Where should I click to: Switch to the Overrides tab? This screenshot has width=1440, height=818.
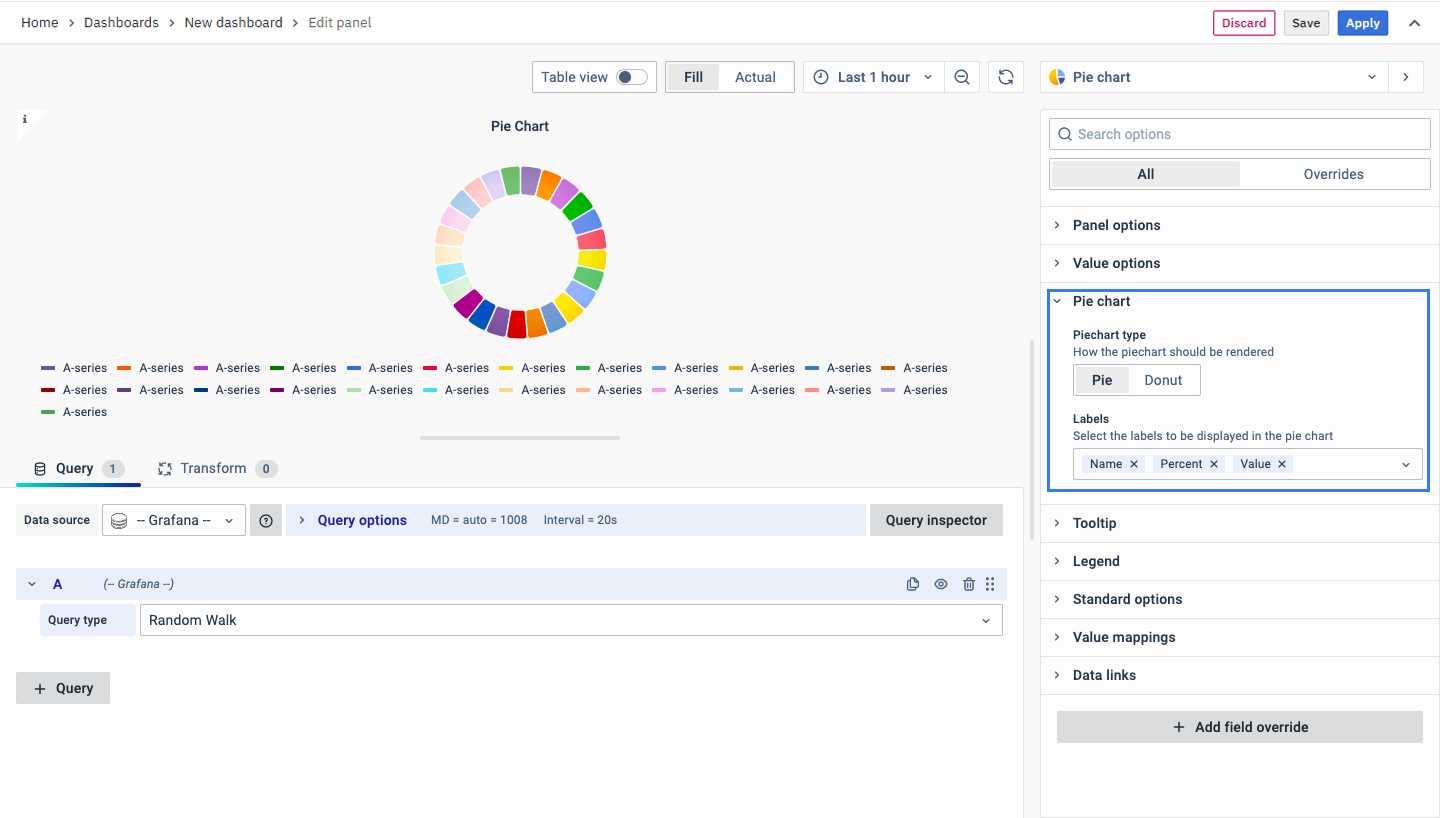coord(1333,174)
